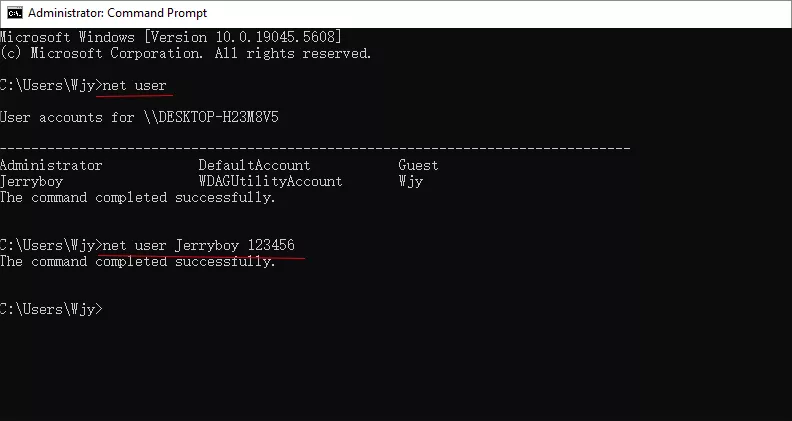Click the first "net user" command
The image size is (792, 421).
pyautogui.click(x=135, y=85)
